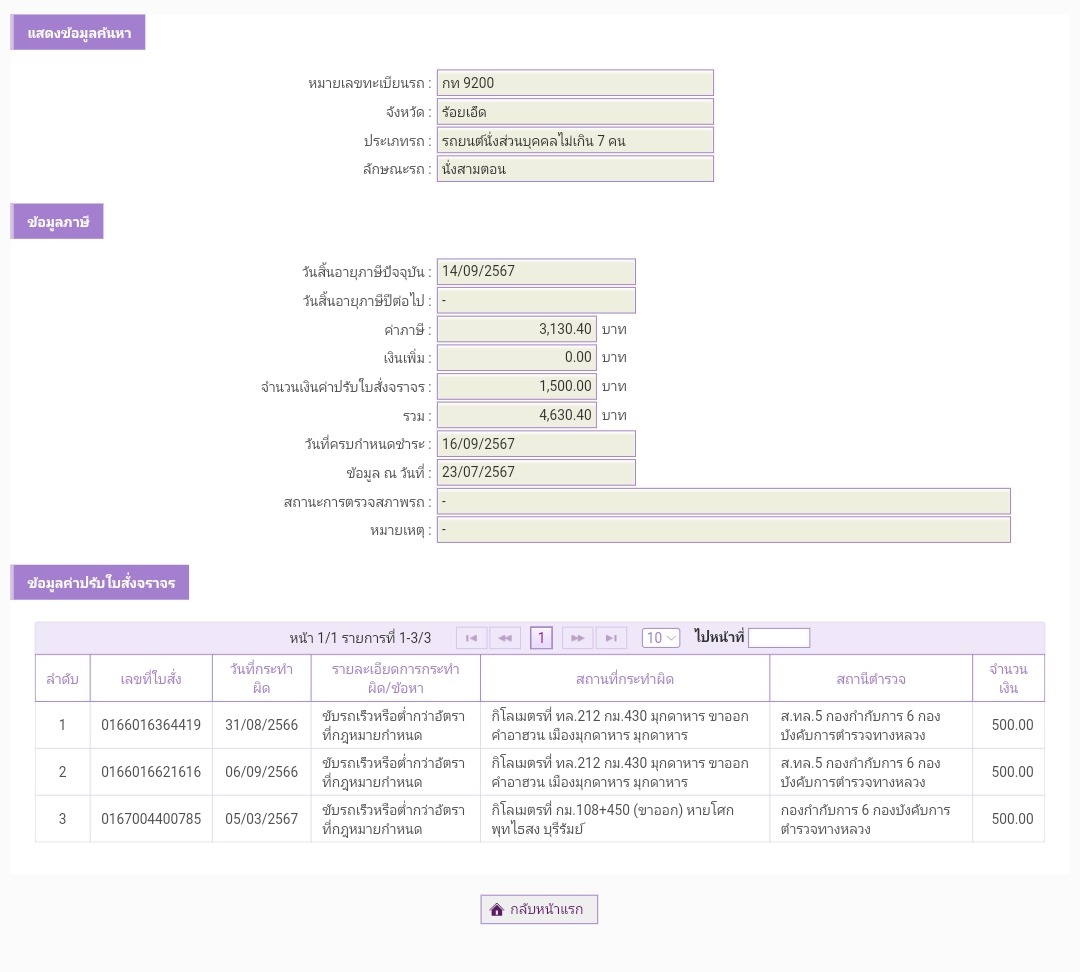Click the สถานที่กระทำผิด column header

coord(624,679)
